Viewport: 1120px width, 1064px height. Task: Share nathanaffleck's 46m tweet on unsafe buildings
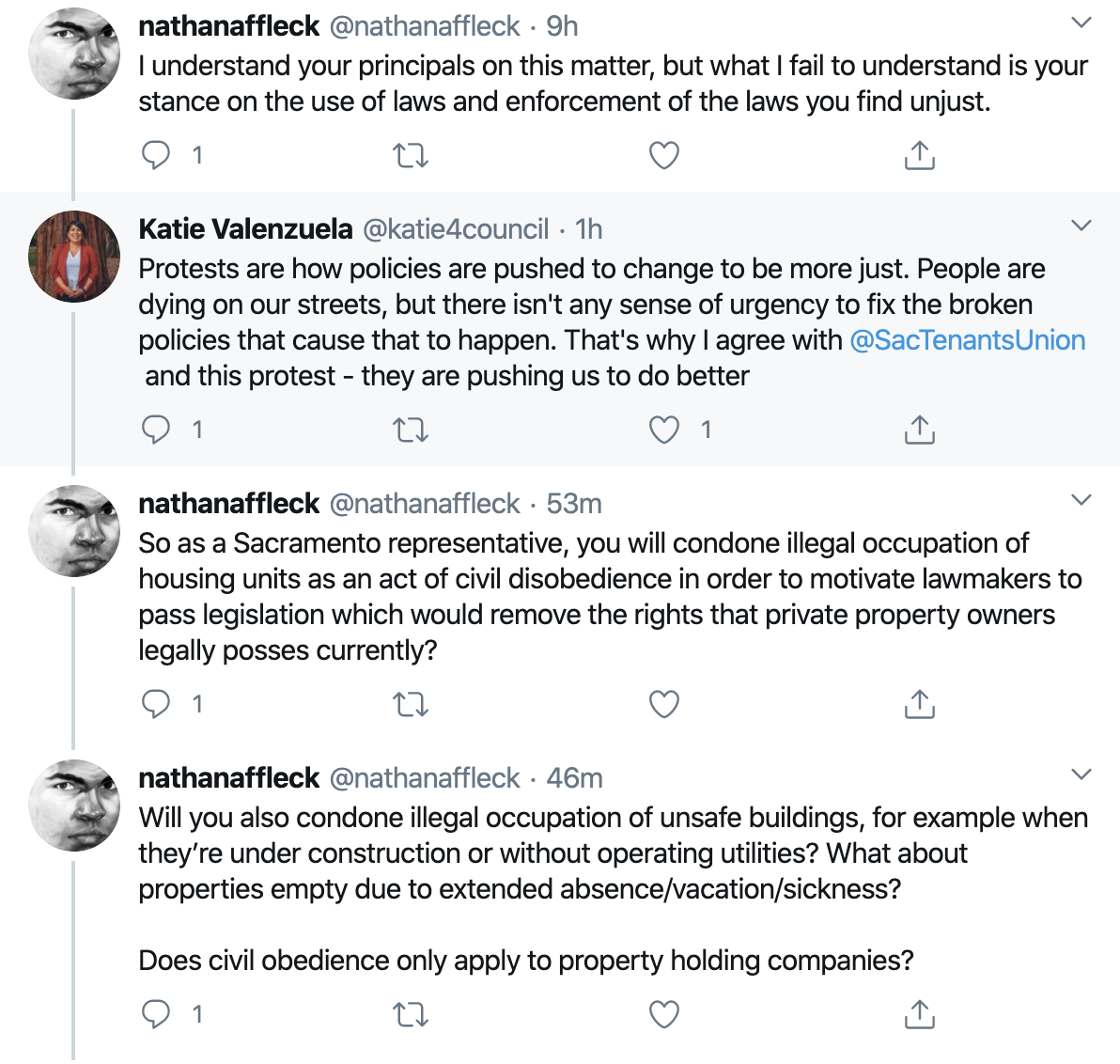click(919, 1014)
